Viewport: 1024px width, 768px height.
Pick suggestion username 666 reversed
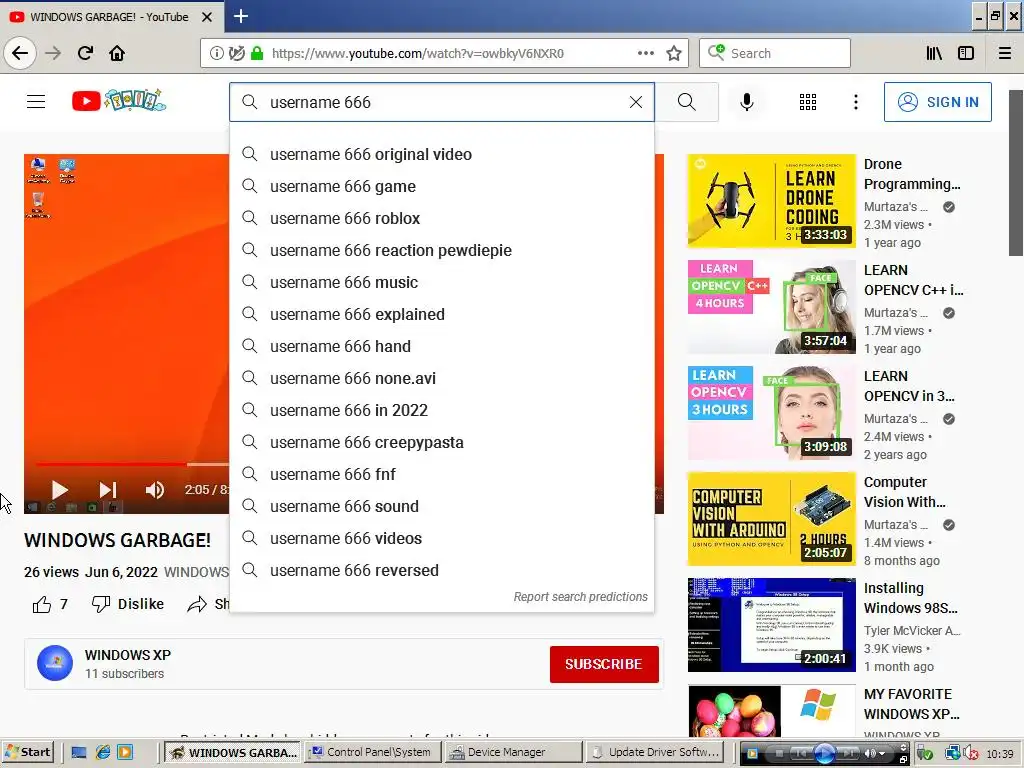[x=441, y=570]
